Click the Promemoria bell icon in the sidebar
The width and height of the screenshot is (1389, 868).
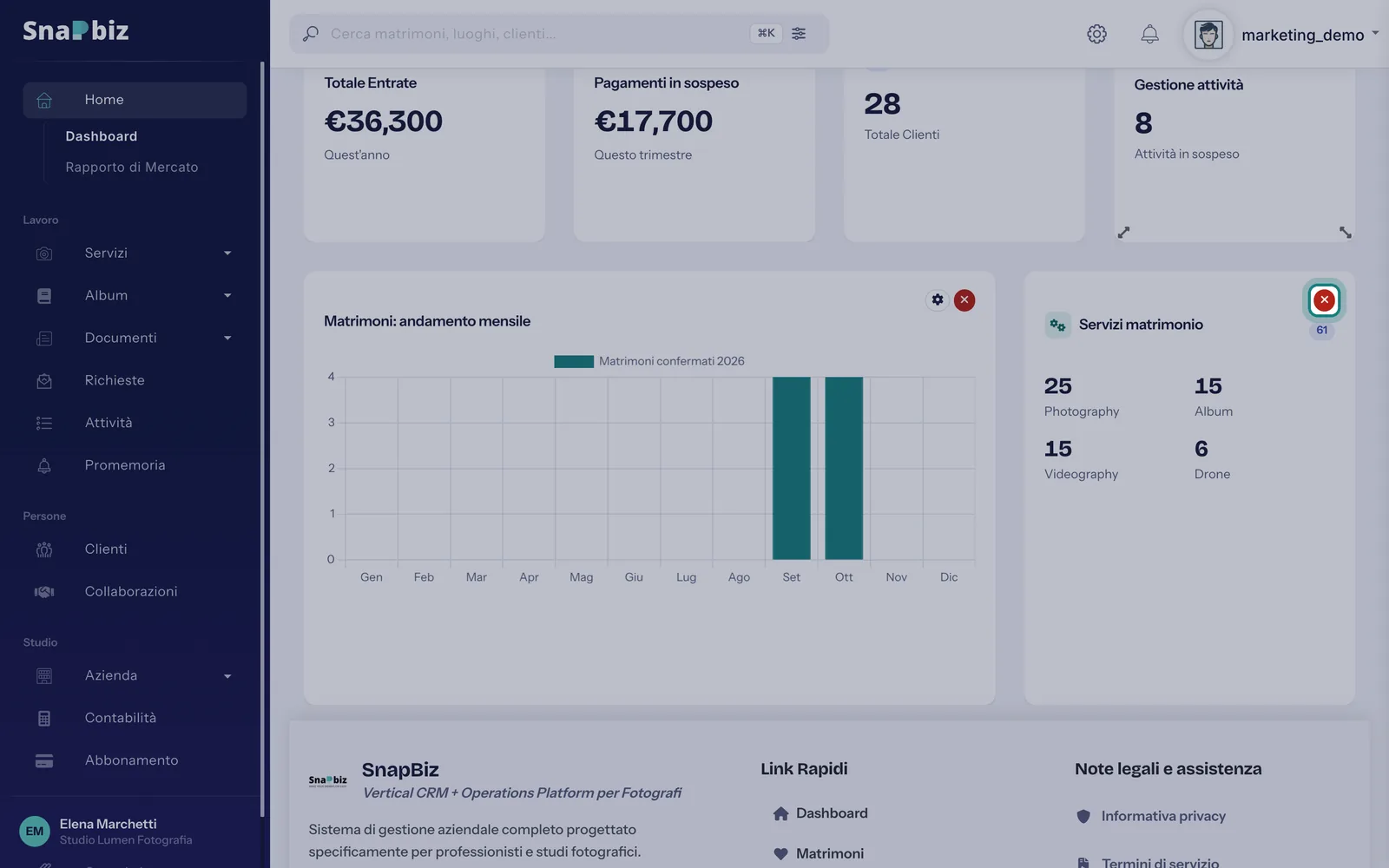[44, 465]
